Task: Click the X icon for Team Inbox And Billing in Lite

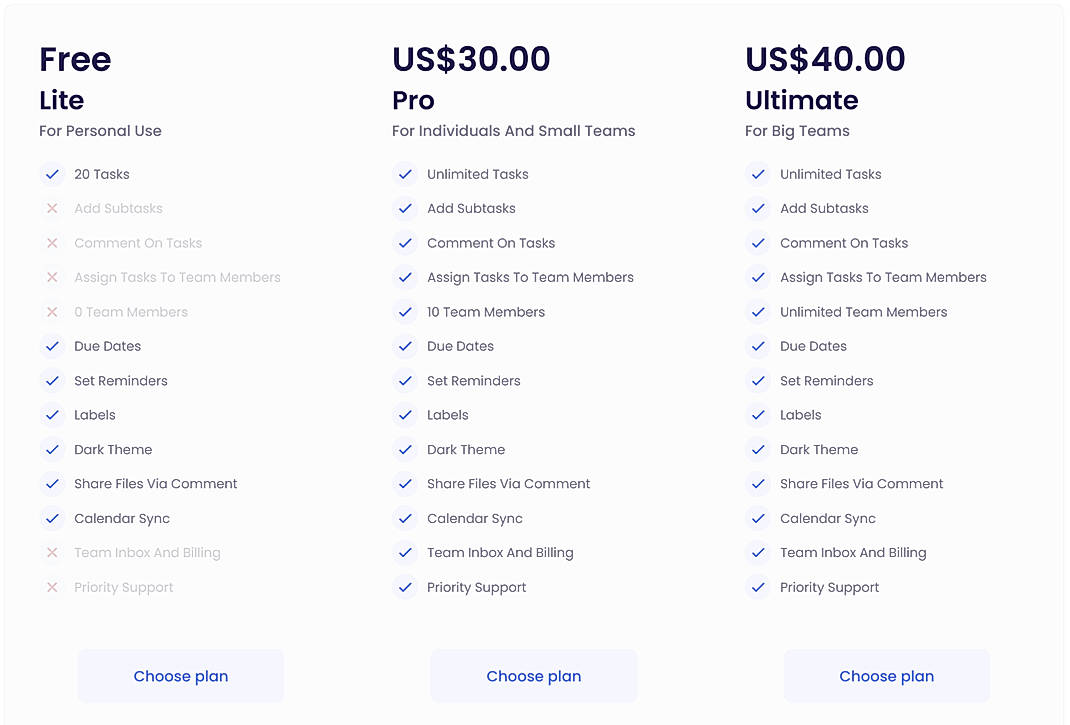Action: pyautogui.click(x=52, y=552)
